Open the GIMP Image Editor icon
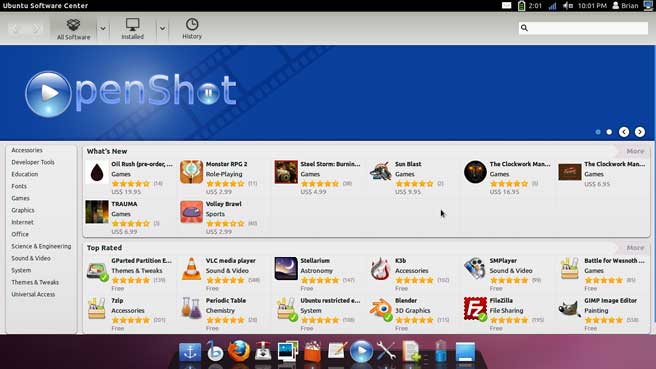The width and height of the screenshot is (656, 369). tap(570, 309)
